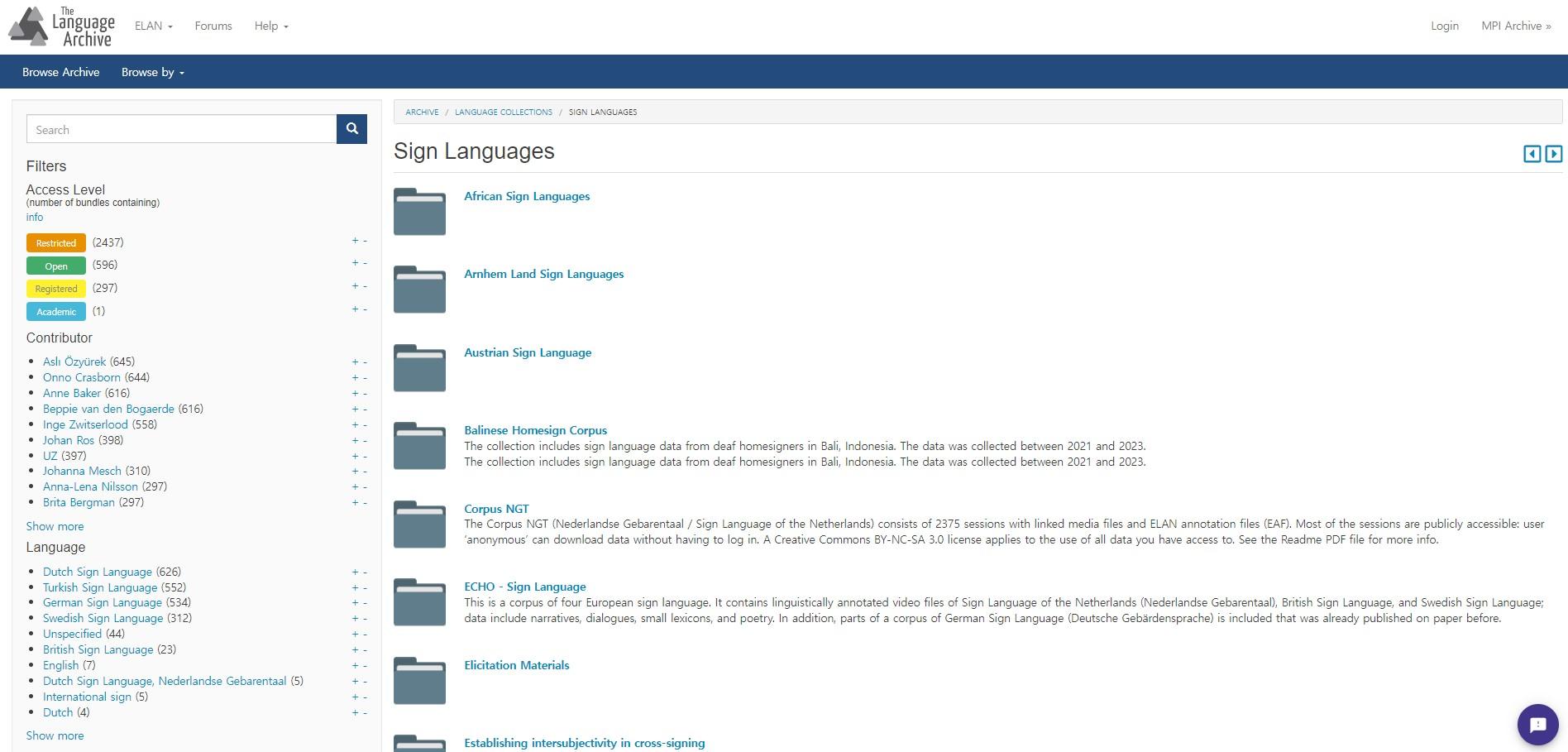Go to previous collection arrow
This screenshot has width=1568, height=752.
click(1532, 154)
